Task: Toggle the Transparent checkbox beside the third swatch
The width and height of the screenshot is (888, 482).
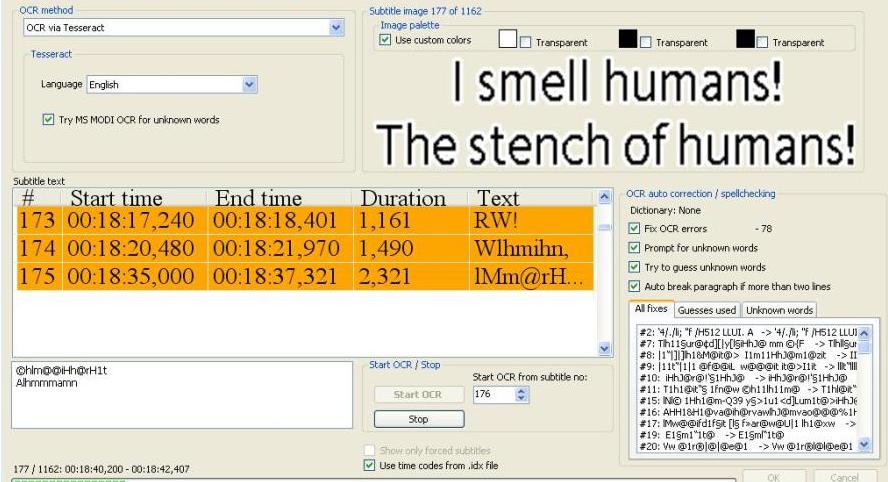Action: 762,42
